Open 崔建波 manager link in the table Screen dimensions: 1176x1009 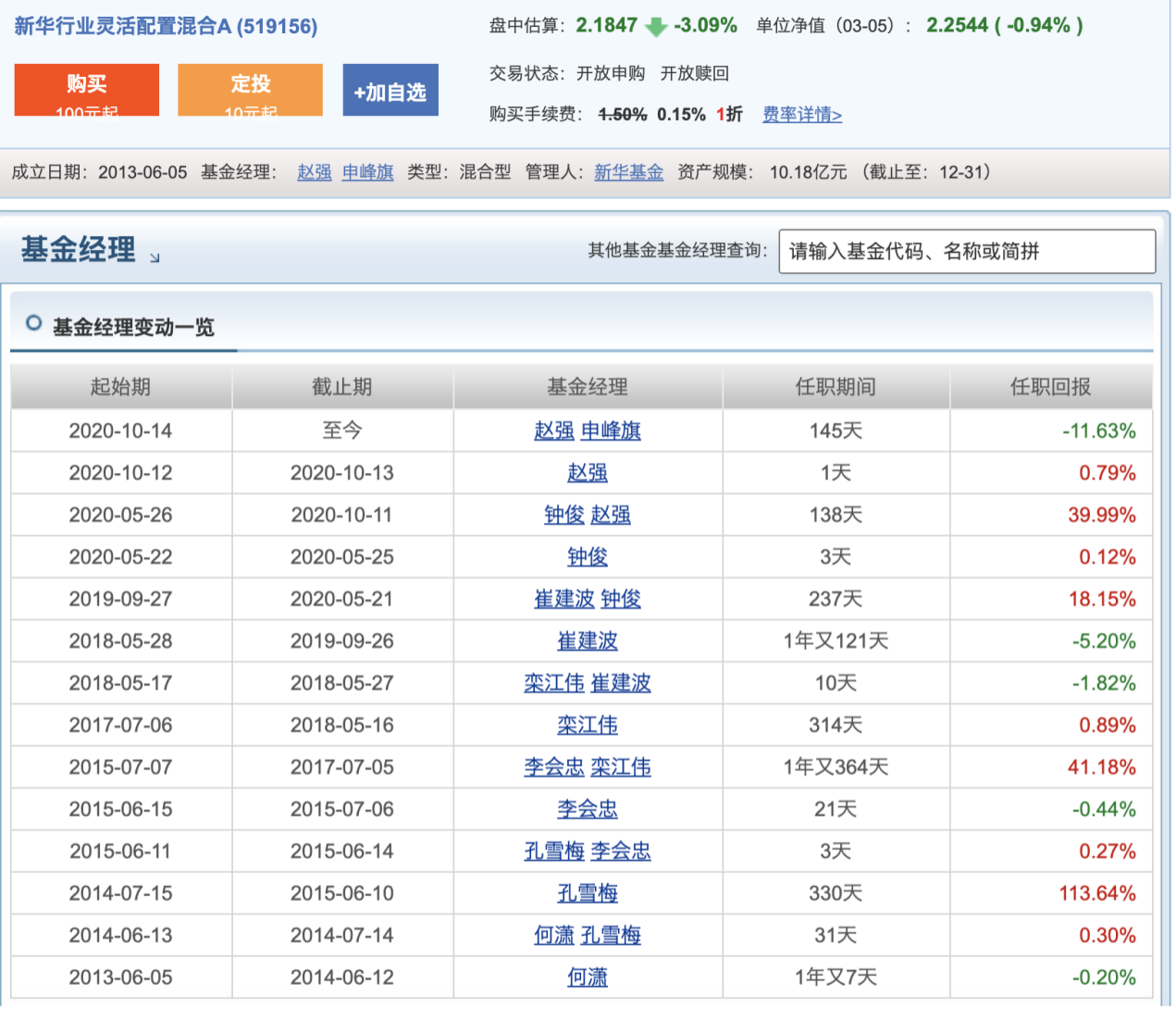click(x=588, y=641)
